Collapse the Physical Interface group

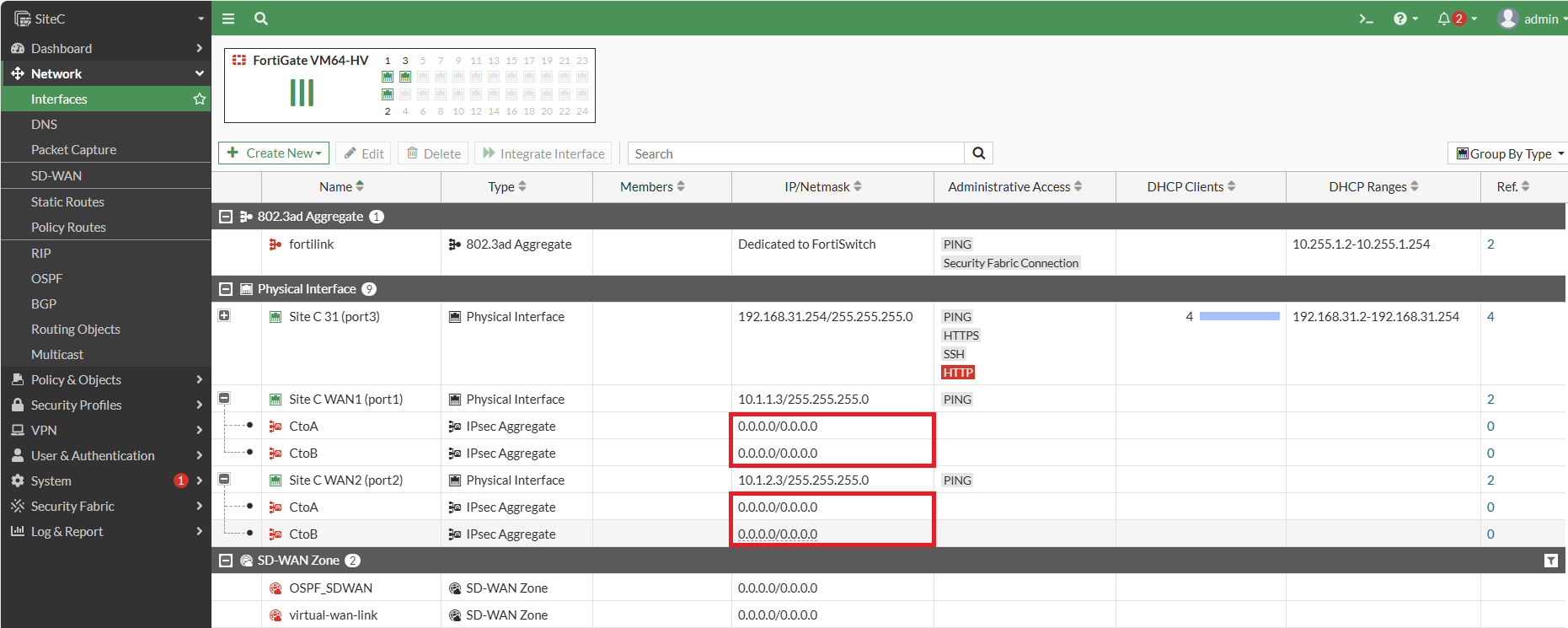pos(226,289)
